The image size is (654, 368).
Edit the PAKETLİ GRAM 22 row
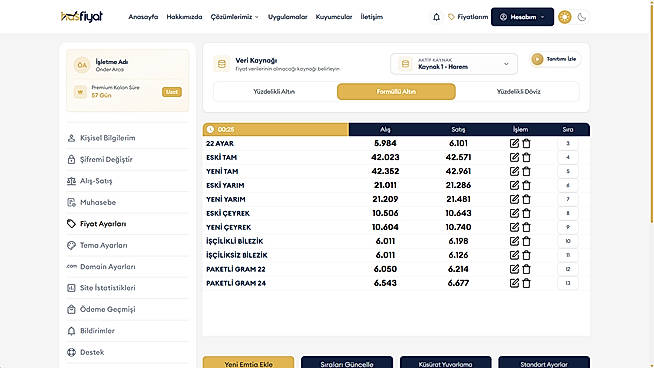click(x=514, y=269)
